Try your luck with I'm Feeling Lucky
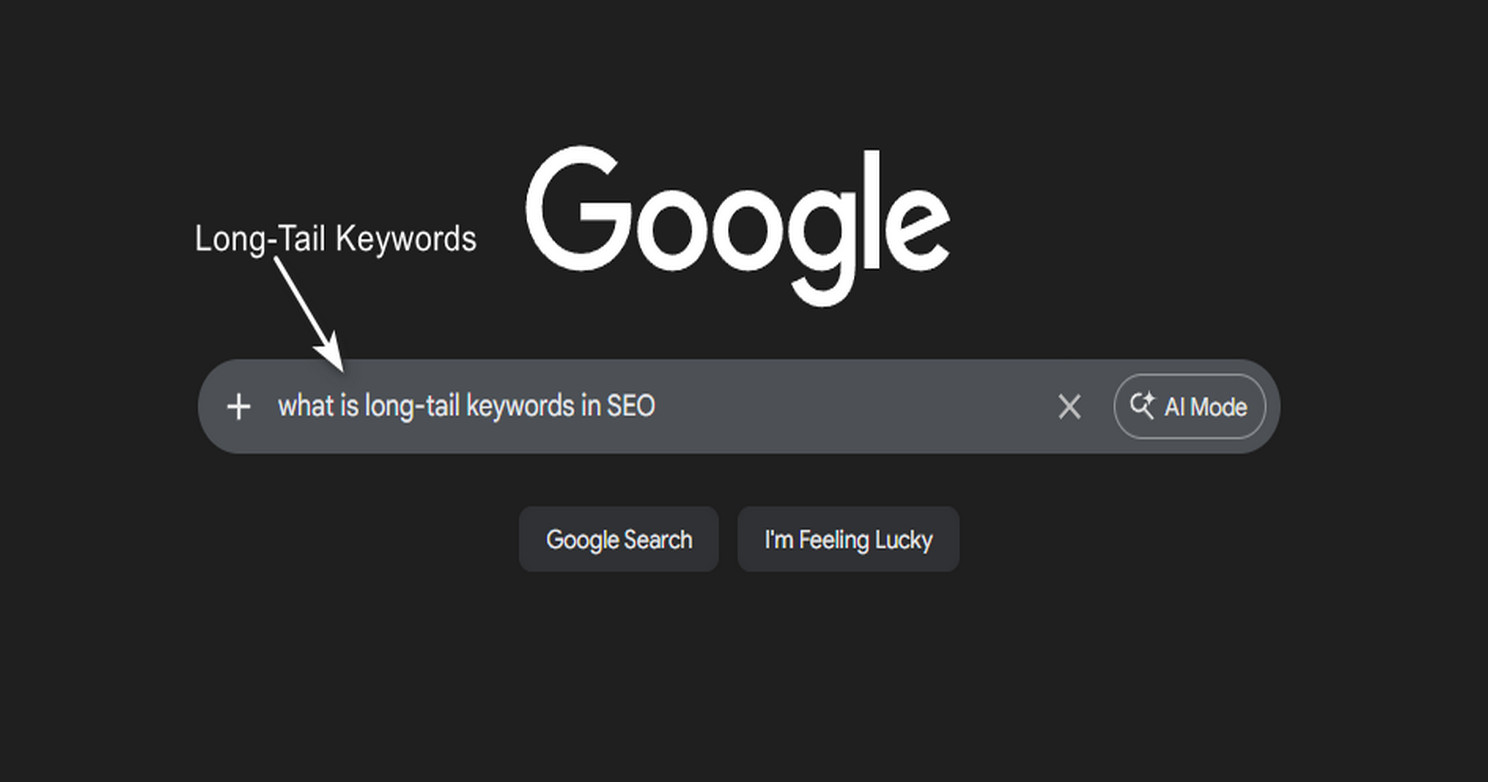This screenshot has width=1488, height=782. (x=847, y=539)
